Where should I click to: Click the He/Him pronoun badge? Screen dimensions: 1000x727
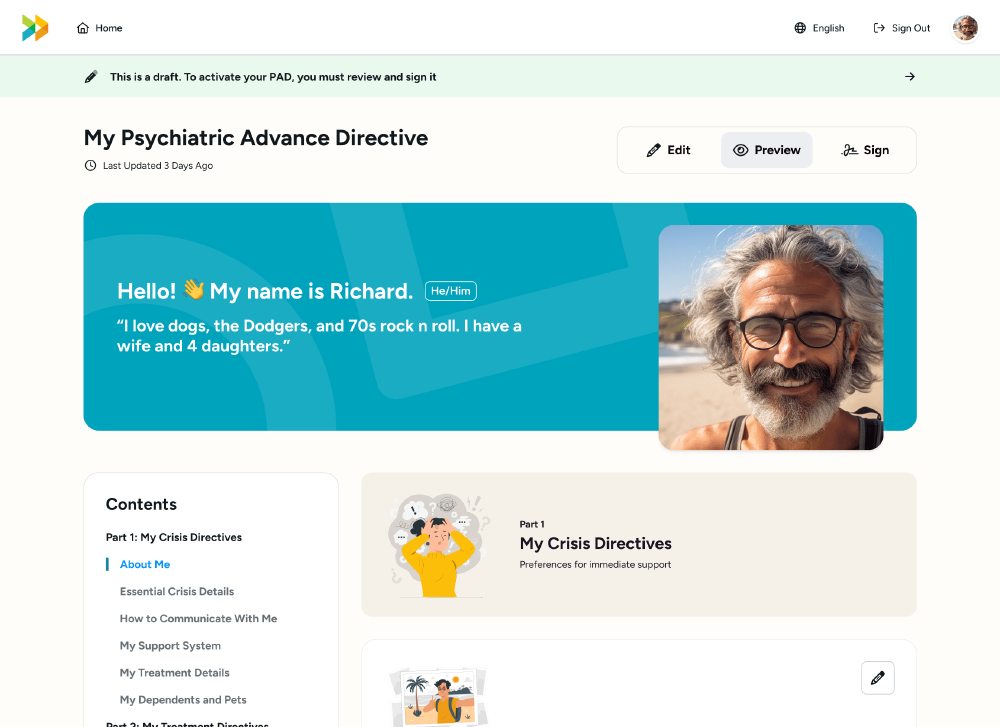click(x=451, y=291)
